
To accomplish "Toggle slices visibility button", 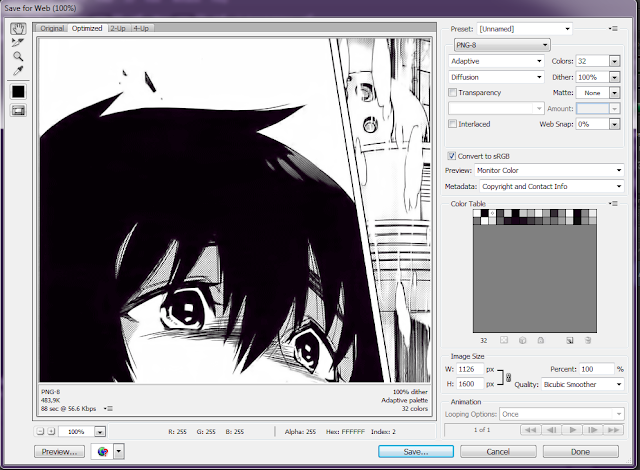I will coord(18,110).
